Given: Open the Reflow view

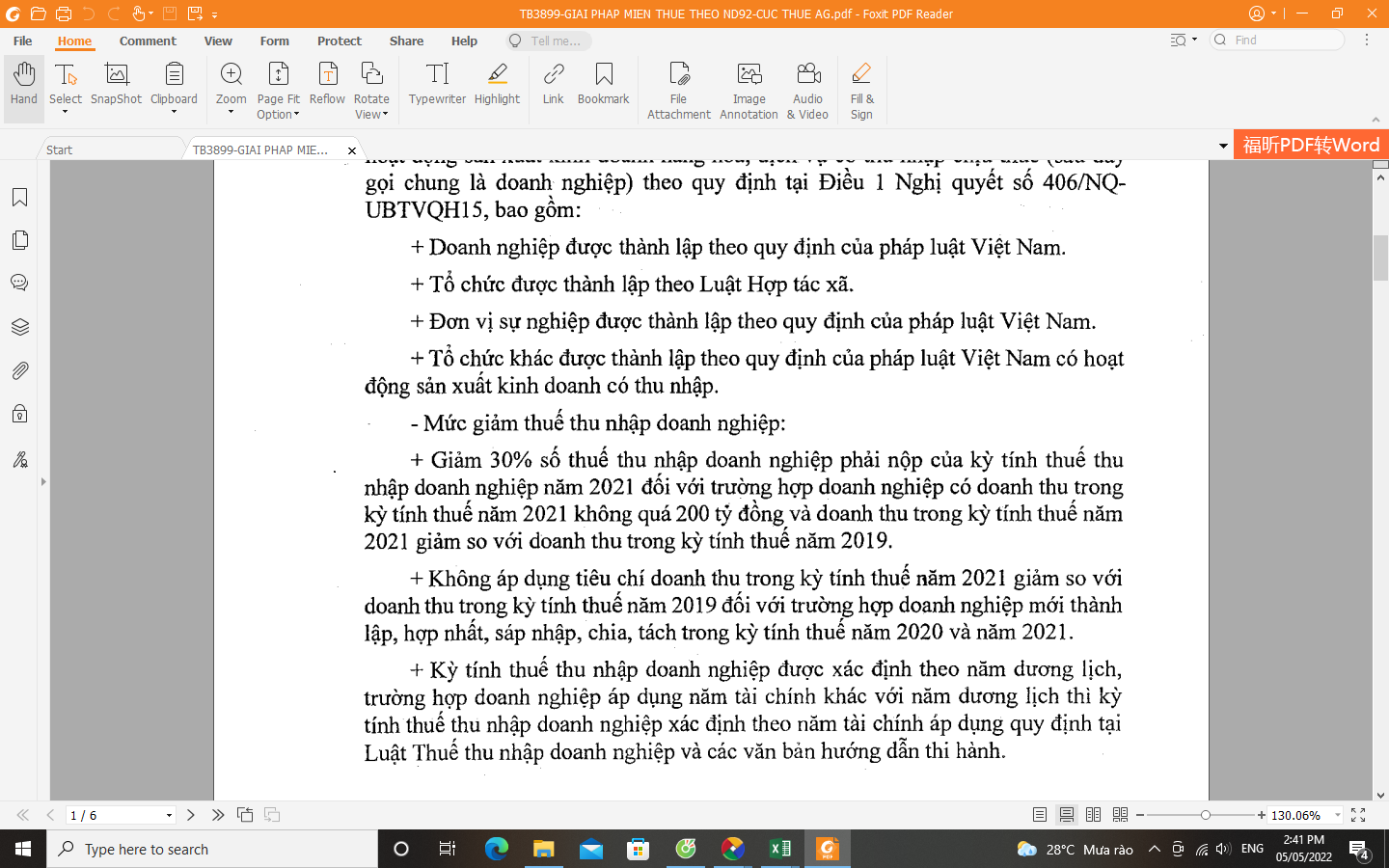Looking at the screenshot, I should point(327,85).
